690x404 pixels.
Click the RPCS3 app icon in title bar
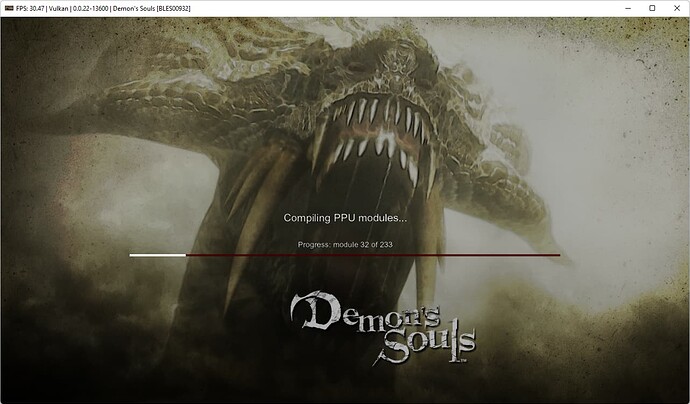9,8
